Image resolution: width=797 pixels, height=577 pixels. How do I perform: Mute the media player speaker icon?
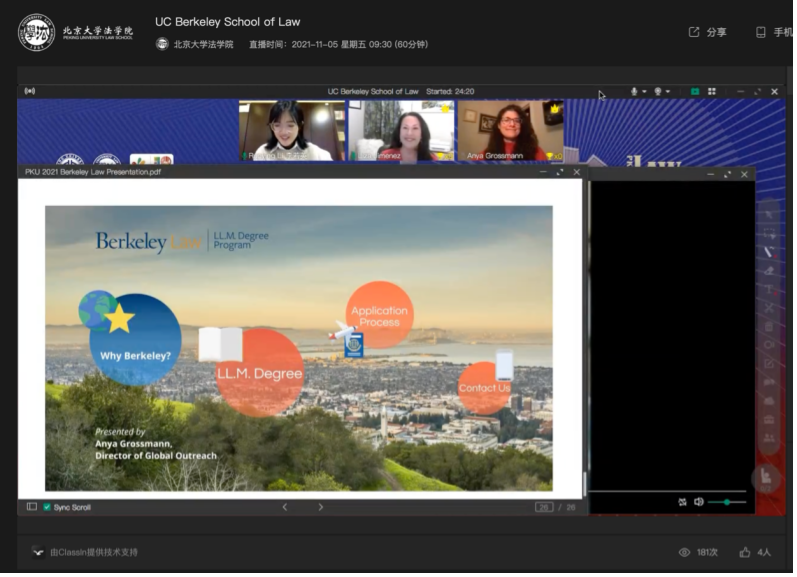699,502
